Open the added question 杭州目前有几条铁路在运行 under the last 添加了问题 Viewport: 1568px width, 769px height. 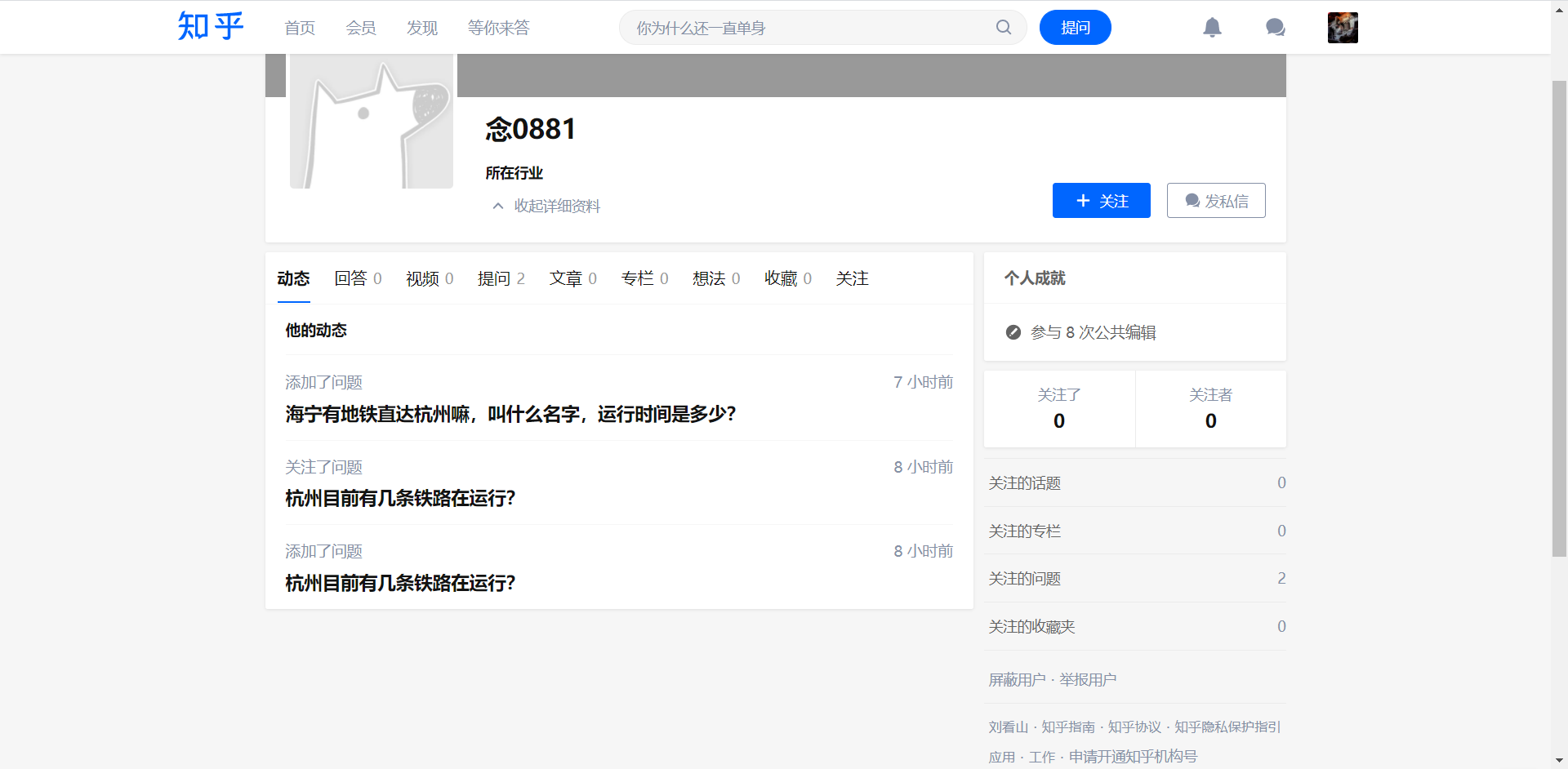(400, 583)
